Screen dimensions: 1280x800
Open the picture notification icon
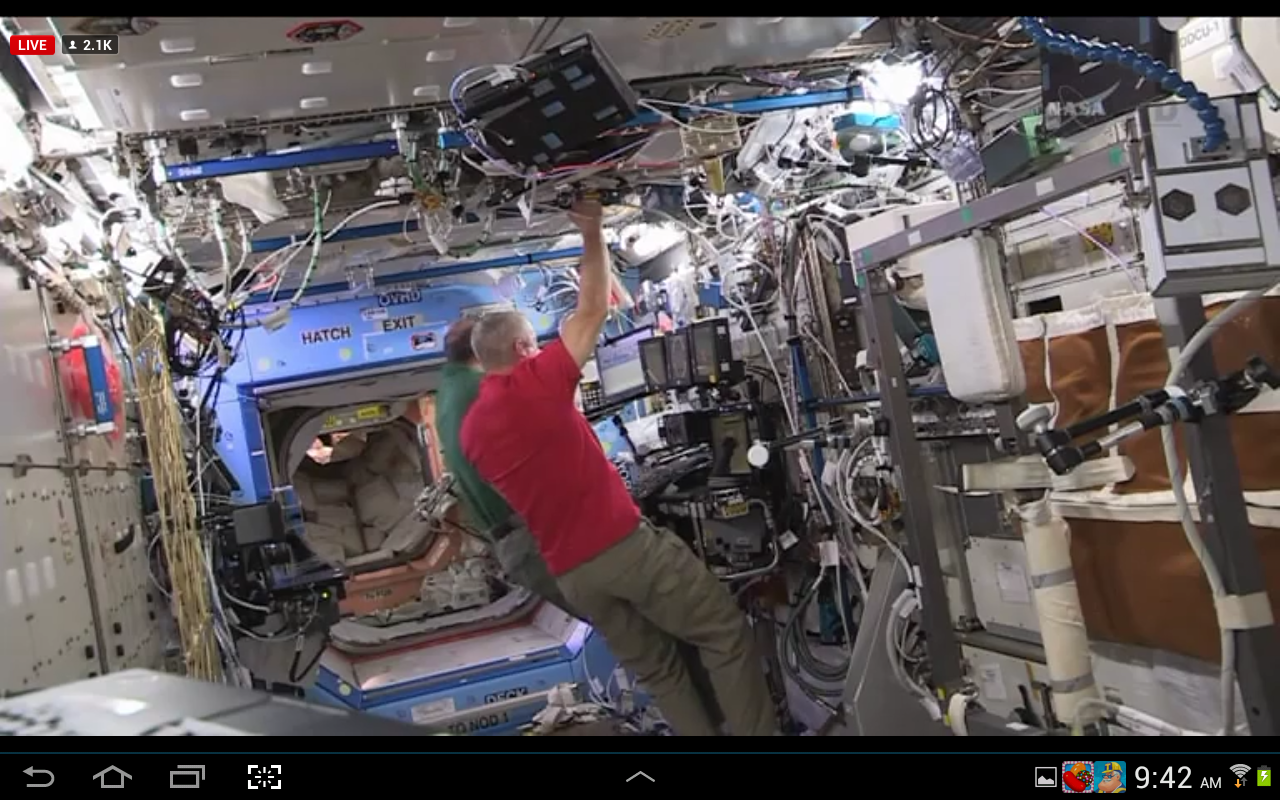pos(1045,777)
